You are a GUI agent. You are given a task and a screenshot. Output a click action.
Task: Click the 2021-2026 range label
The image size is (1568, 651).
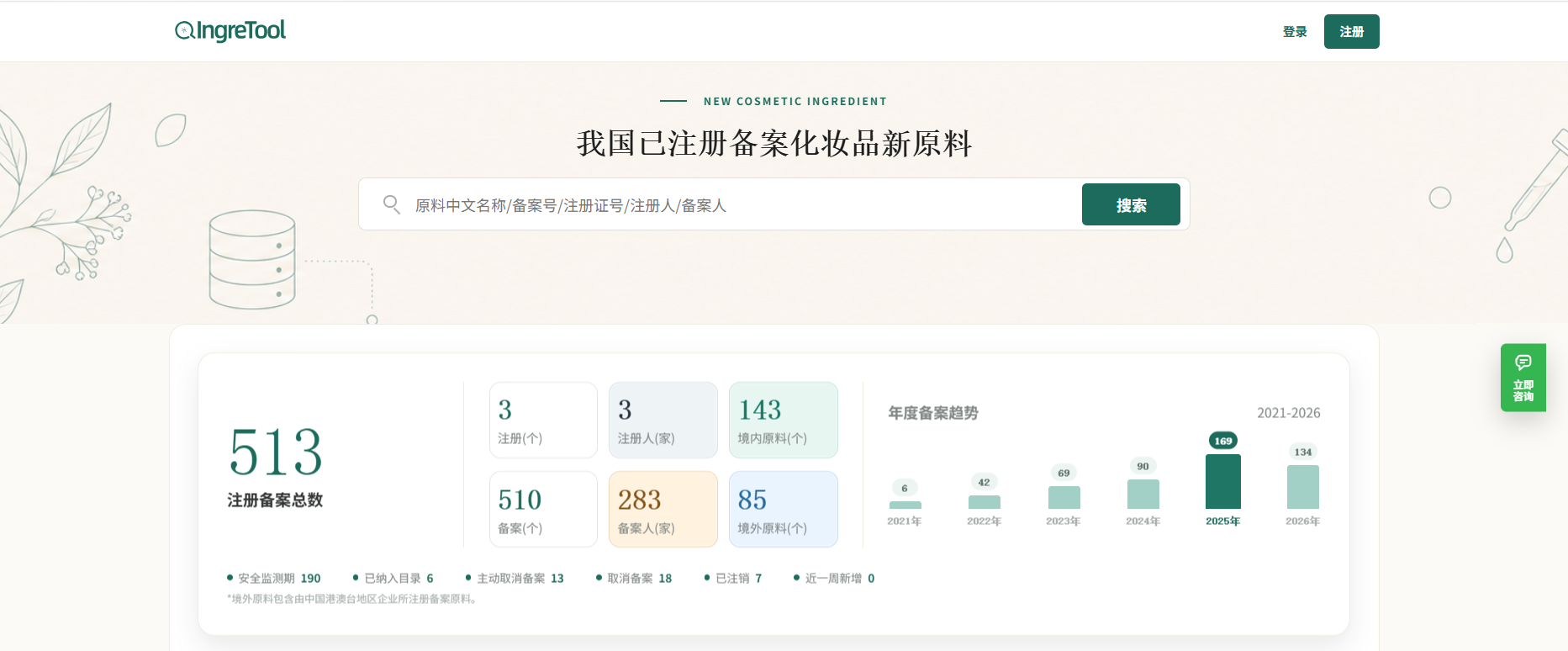point(1288,413)
